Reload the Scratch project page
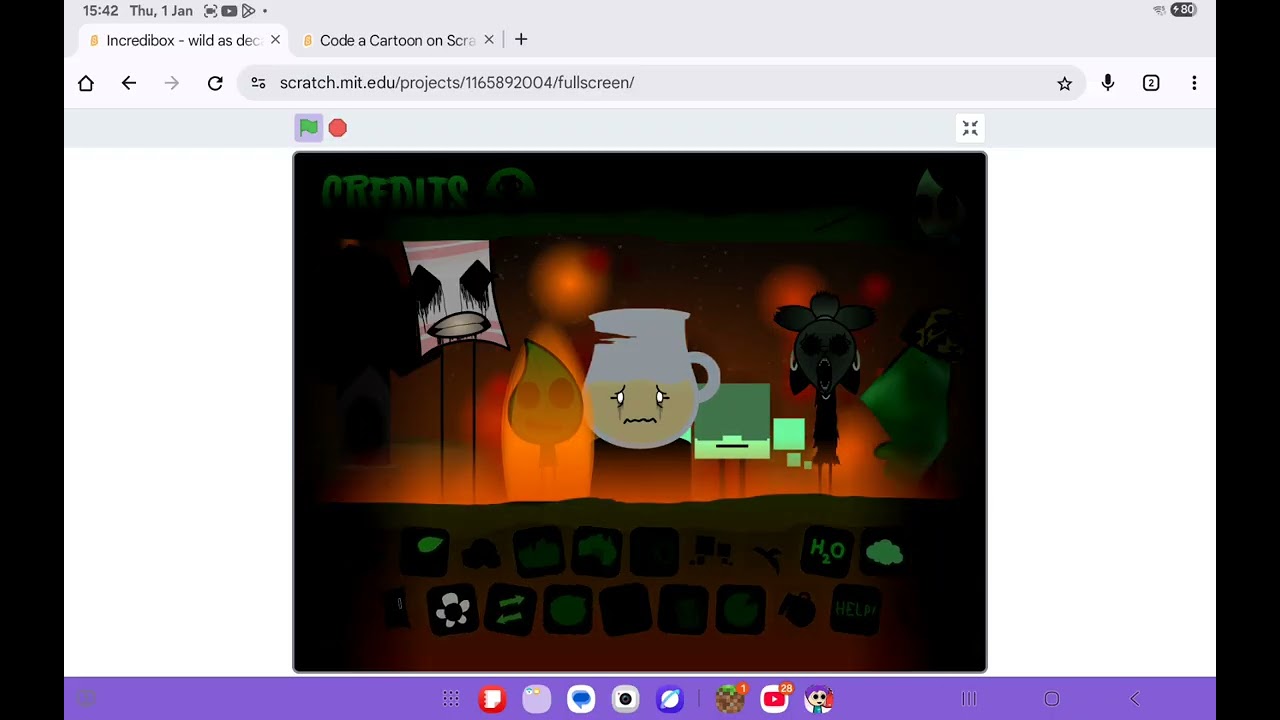 pos(215,83)
